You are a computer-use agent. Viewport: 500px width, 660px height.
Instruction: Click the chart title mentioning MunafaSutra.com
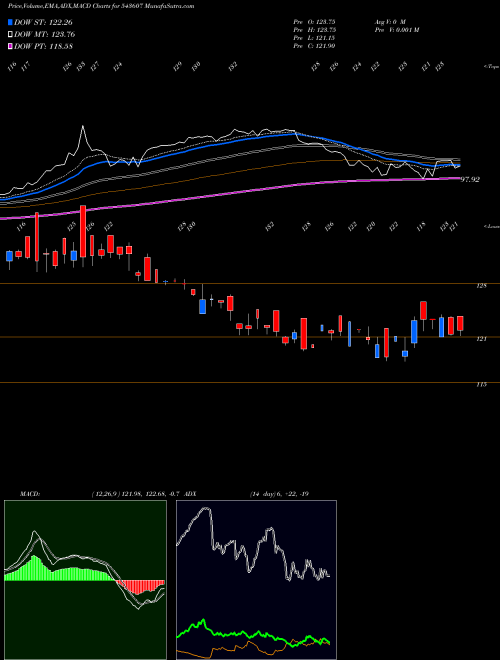pos(101,7)
